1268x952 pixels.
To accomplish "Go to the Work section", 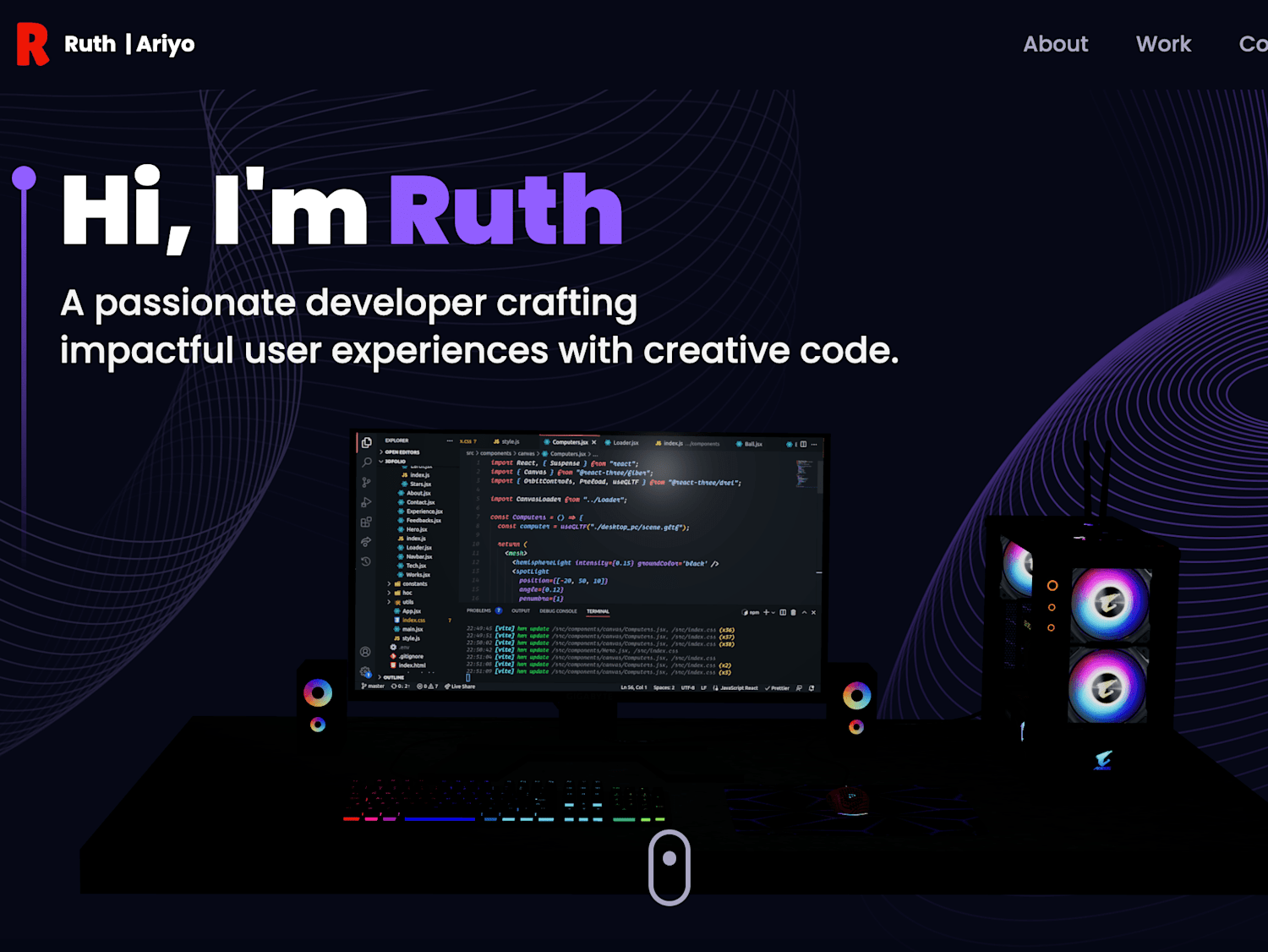I will pos(1163,44).
